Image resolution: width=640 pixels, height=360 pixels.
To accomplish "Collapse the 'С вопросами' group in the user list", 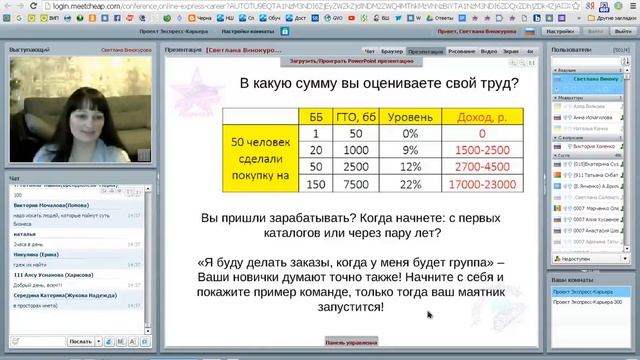I will [556, 138].
